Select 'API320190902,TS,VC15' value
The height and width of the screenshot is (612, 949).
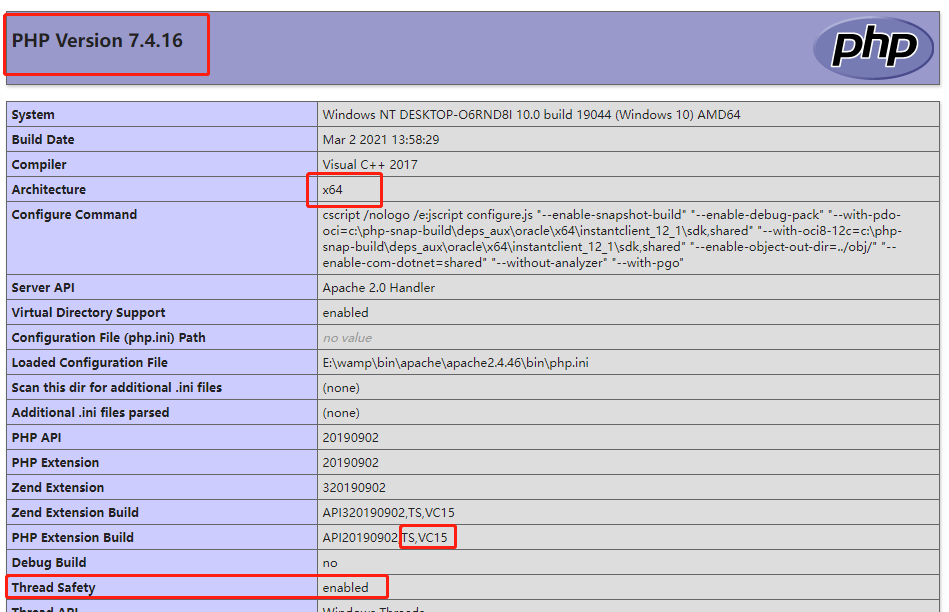389,513
